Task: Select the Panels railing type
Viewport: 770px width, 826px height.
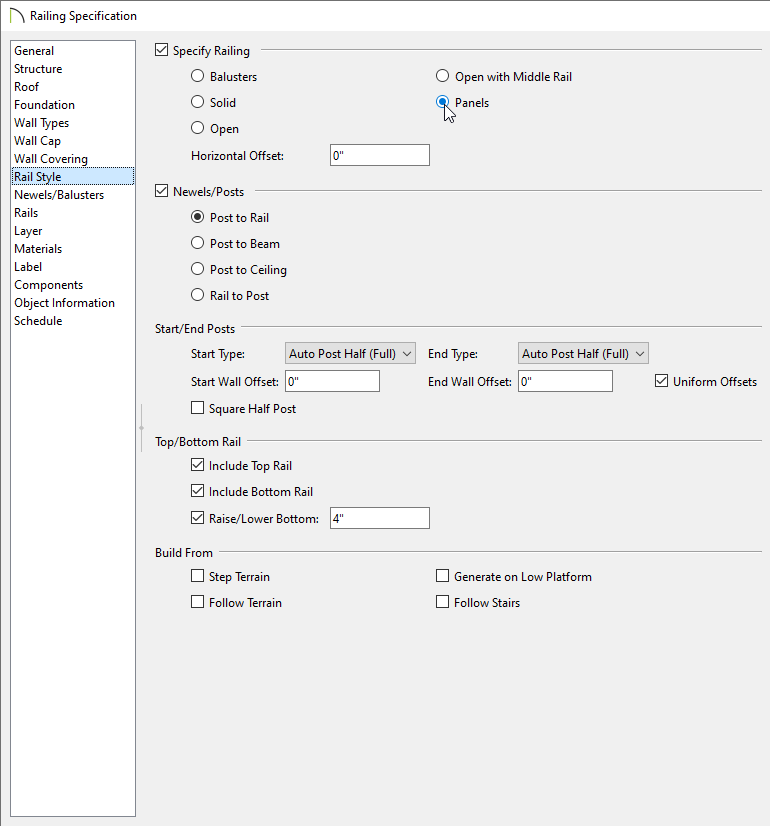Action: pyautogui.click(x=442, y=102)
